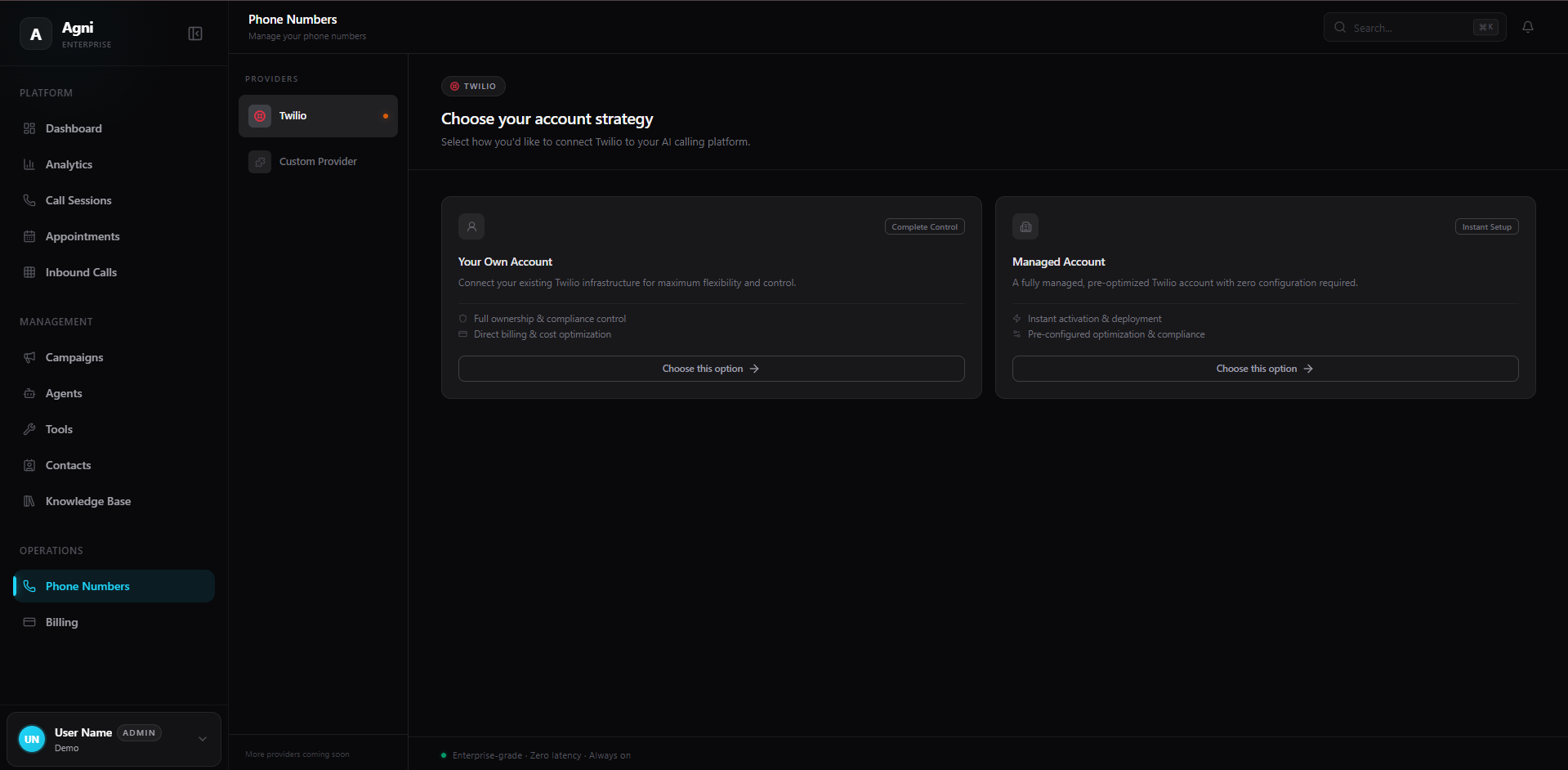Go to the Billing section
1568x770 pixels.
[x=62, y=622]
